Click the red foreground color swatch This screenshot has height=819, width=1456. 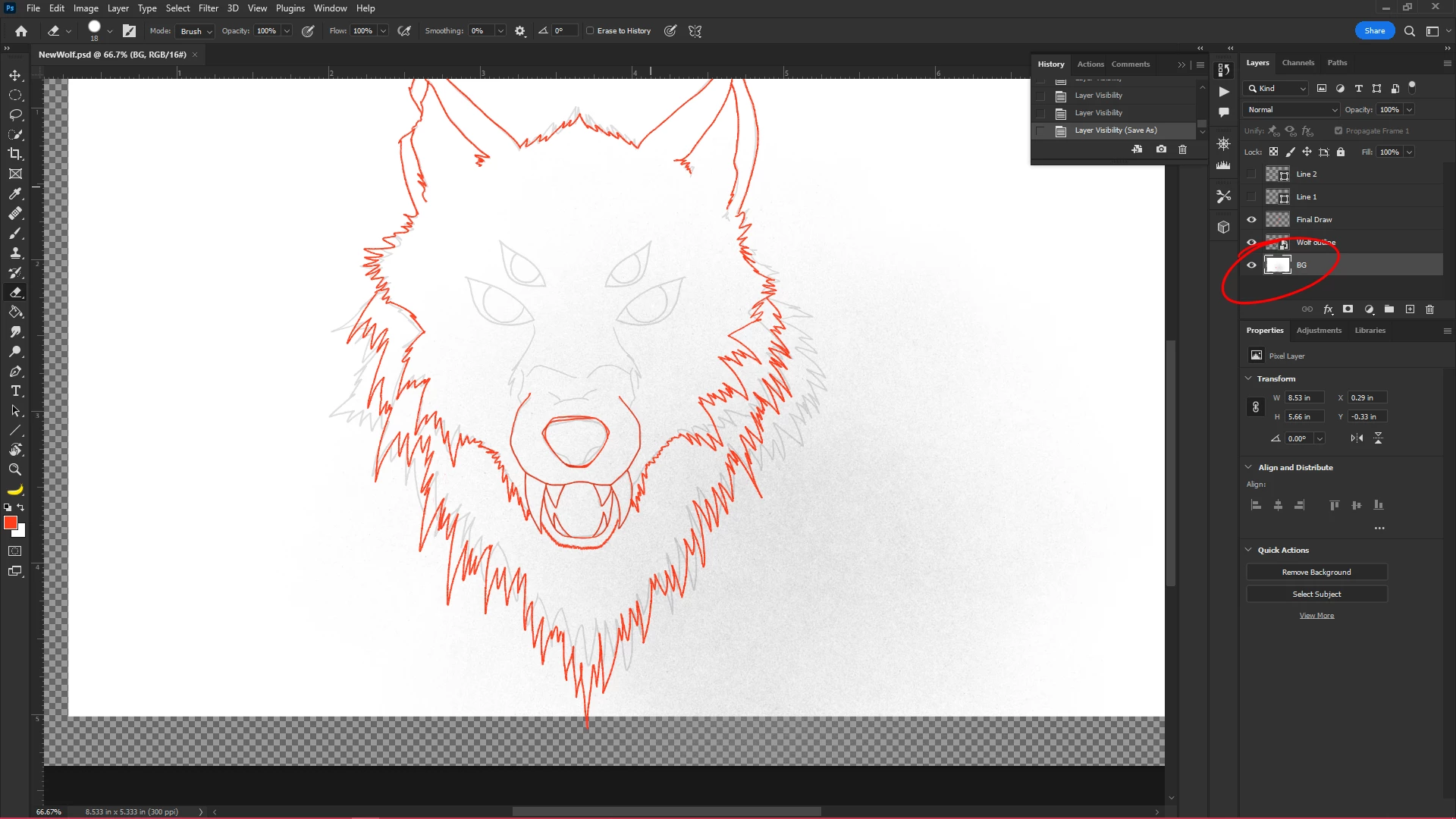10,523
